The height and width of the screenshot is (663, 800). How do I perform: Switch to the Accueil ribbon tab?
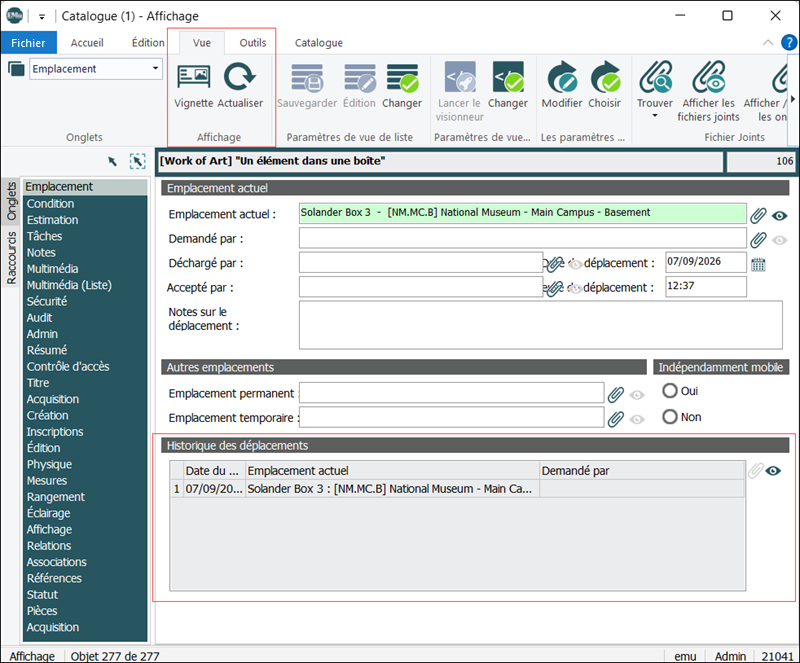tap(87, 43)
